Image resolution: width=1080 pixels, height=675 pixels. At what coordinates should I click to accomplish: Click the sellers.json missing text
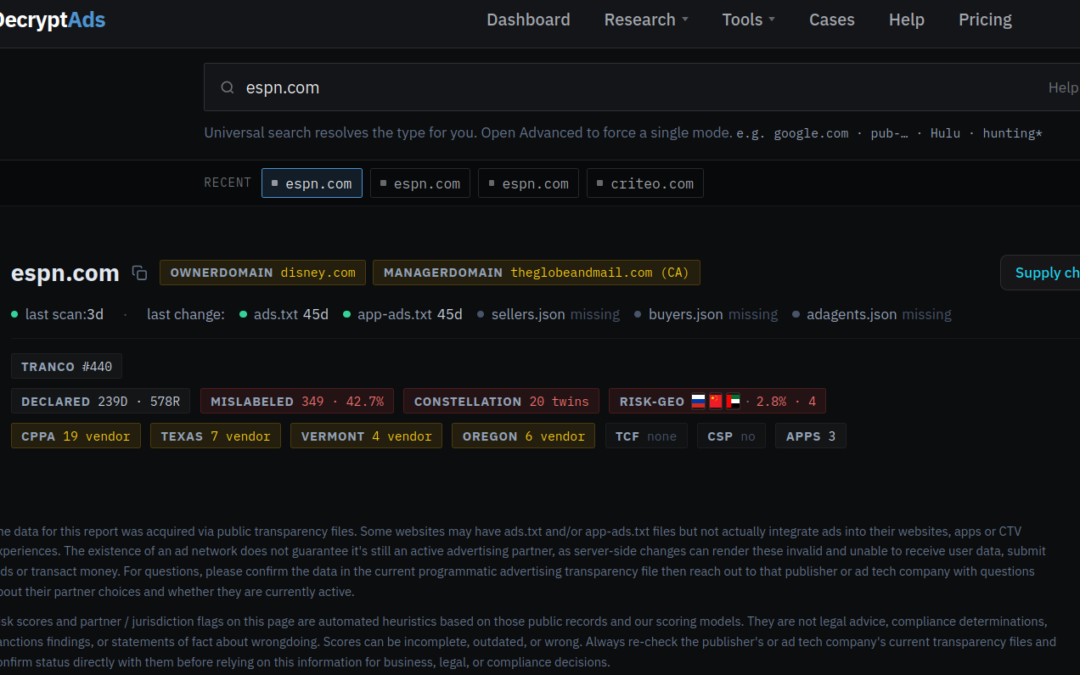pos(555,314)
